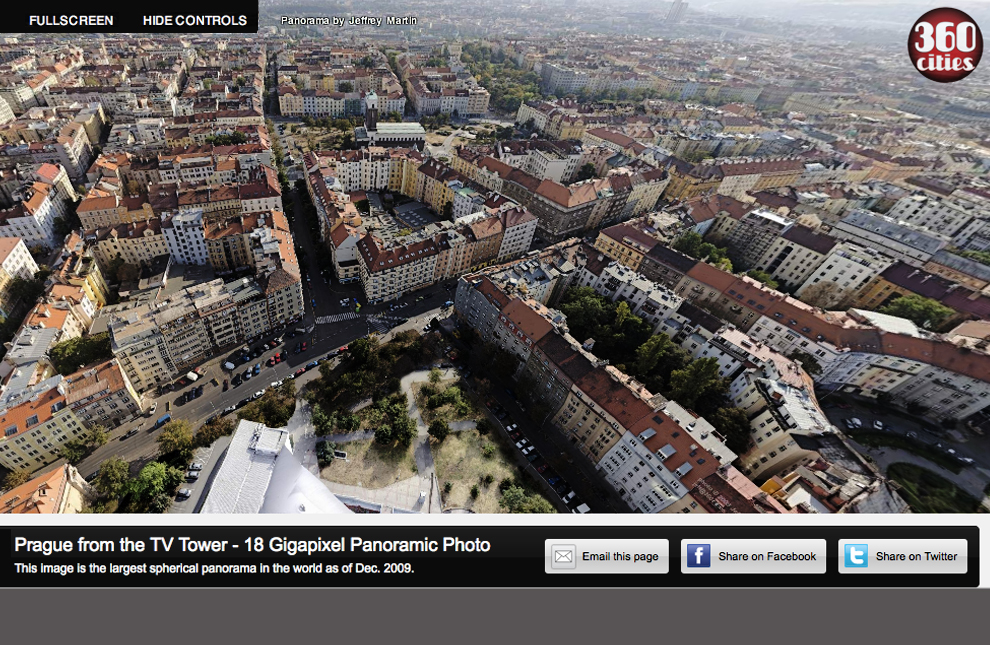Click the largest spherical panorama subtitle text
The width and height of the screenshot is (990, 645).
(x=214, y=569)
